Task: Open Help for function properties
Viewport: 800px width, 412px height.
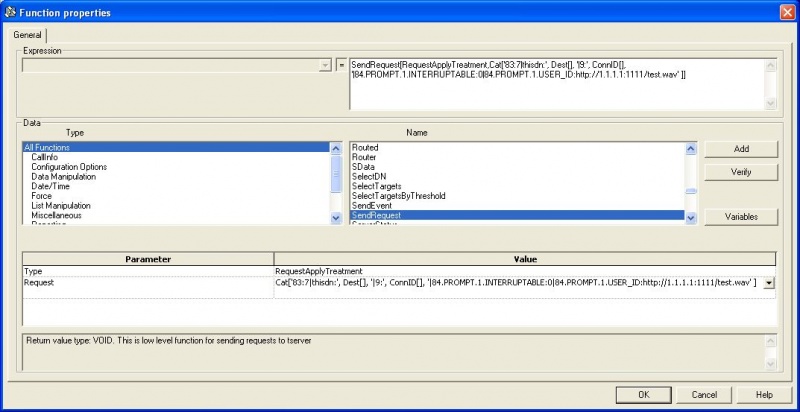Action: click(764, 394)
